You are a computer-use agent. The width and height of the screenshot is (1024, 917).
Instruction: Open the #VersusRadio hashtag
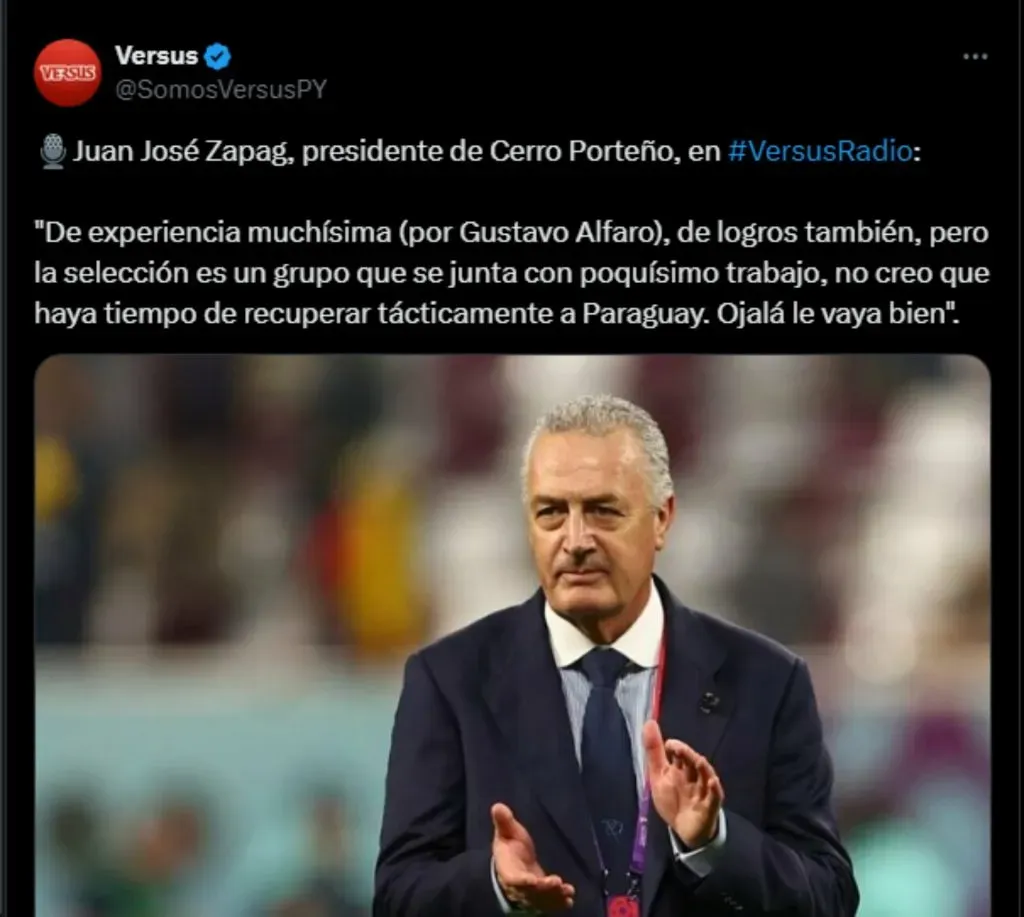[x=820, y=152]
